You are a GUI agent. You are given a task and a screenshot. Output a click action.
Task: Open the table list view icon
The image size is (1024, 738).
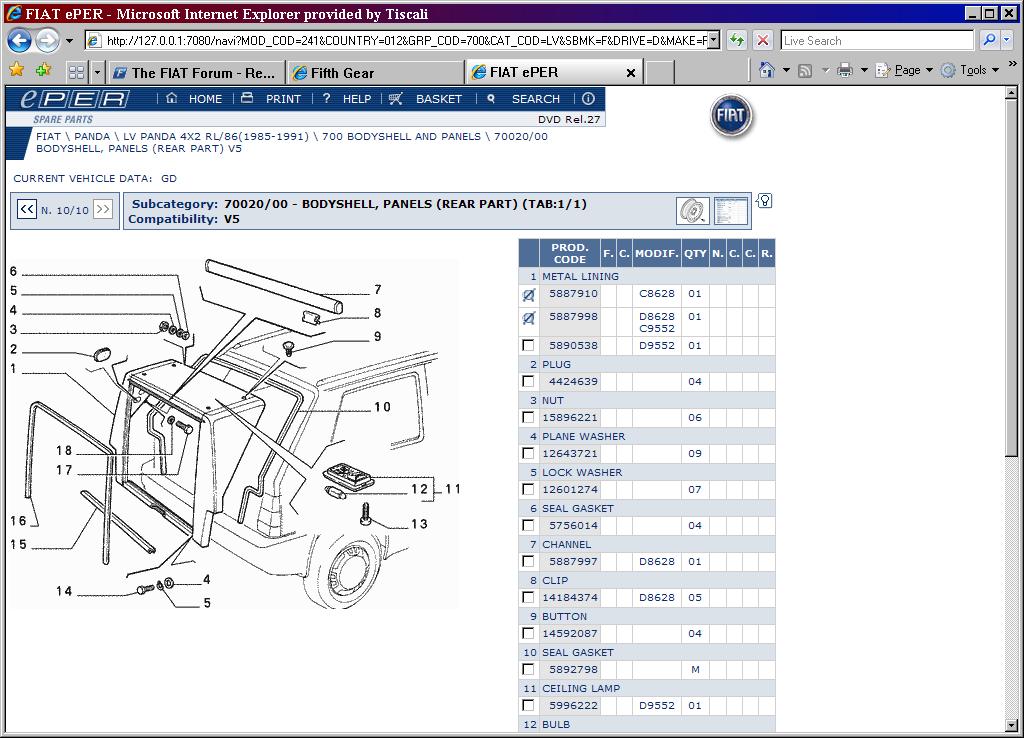[731, 211]
